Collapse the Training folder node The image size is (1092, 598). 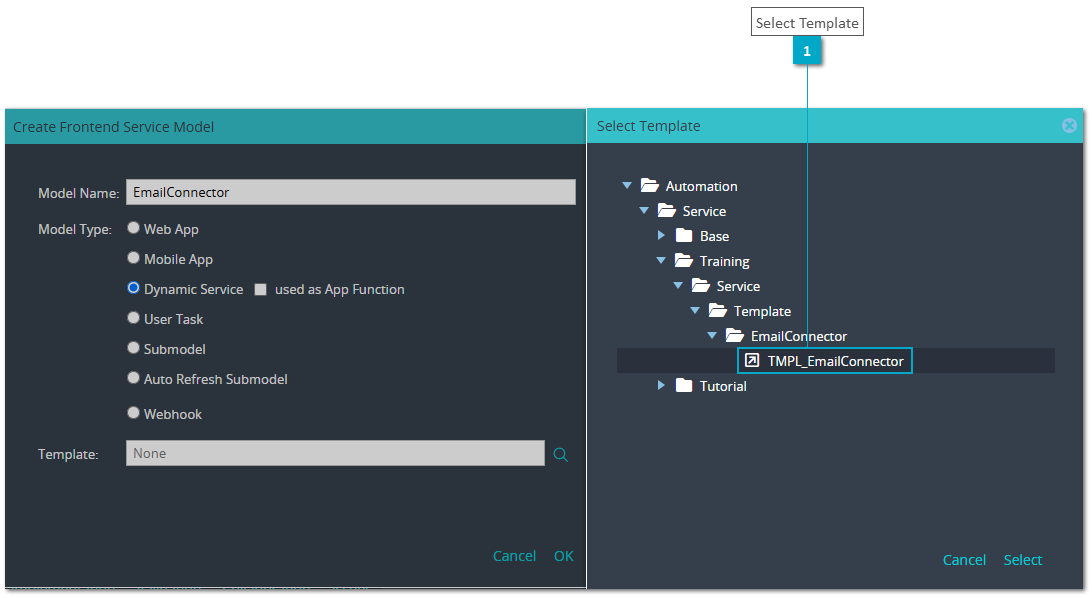(x=661, y=260)
